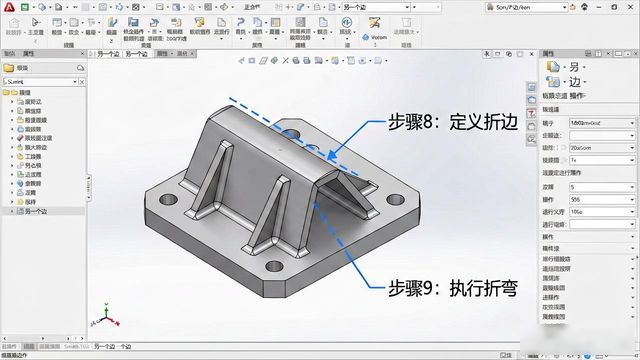
Task: Click the yellow sketch icon above Voiom
Action: (x=374, y=22)
